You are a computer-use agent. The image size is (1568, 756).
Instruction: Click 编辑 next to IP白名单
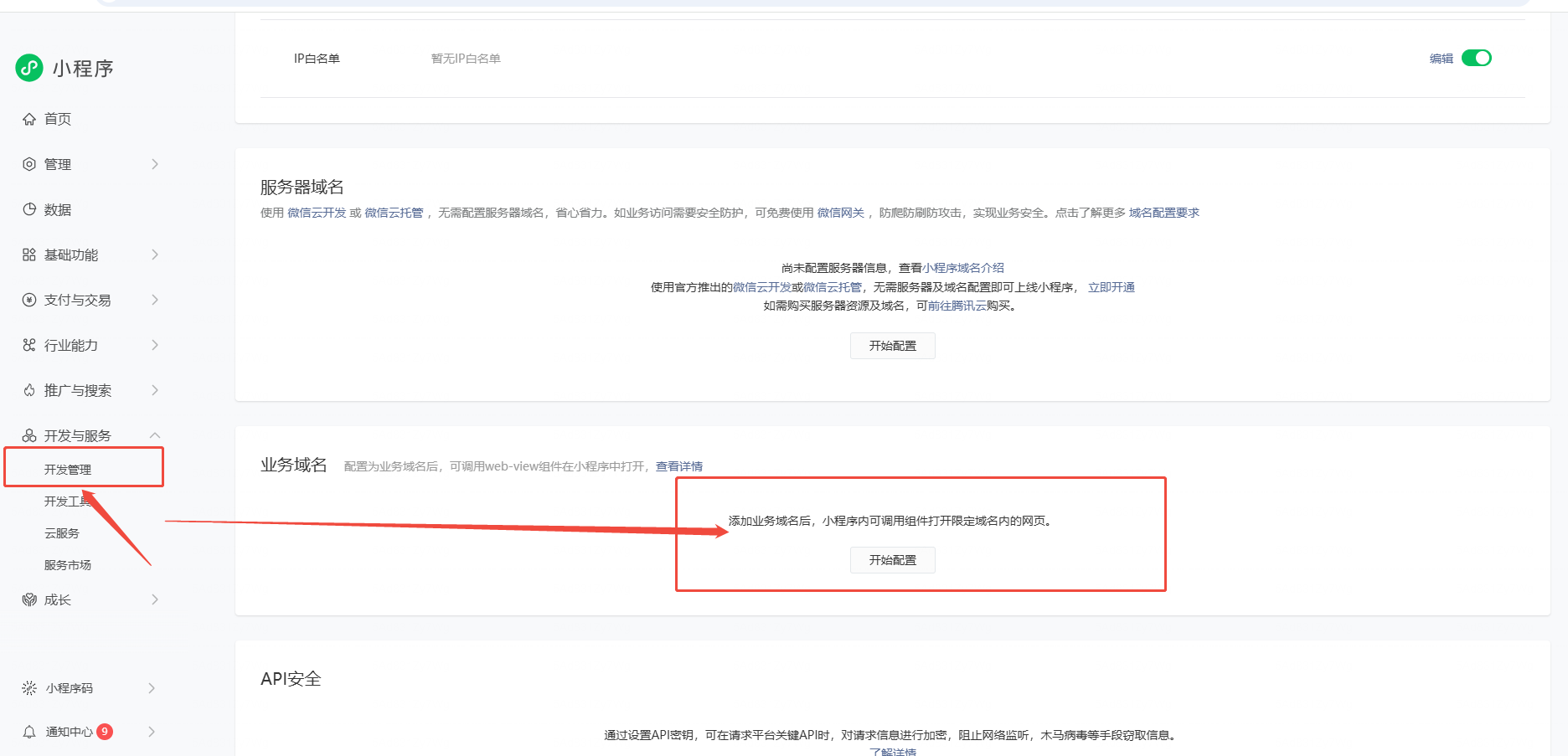pos(1440,58)
